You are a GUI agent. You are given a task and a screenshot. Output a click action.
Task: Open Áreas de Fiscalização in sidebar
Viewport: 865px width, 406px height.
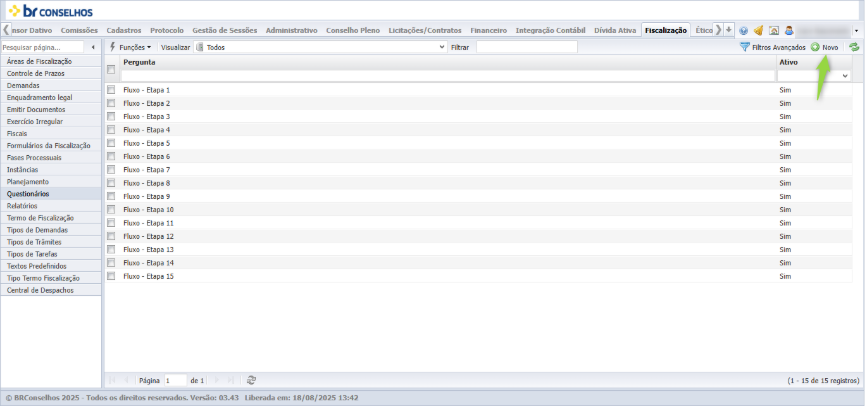pos(51,61)
